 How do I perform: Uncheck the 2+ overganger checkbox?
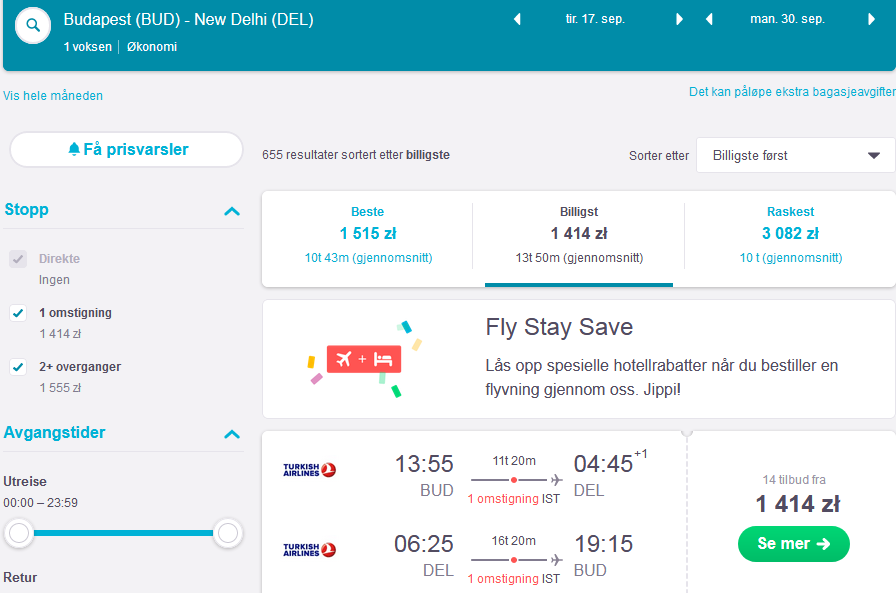point(18,367)
